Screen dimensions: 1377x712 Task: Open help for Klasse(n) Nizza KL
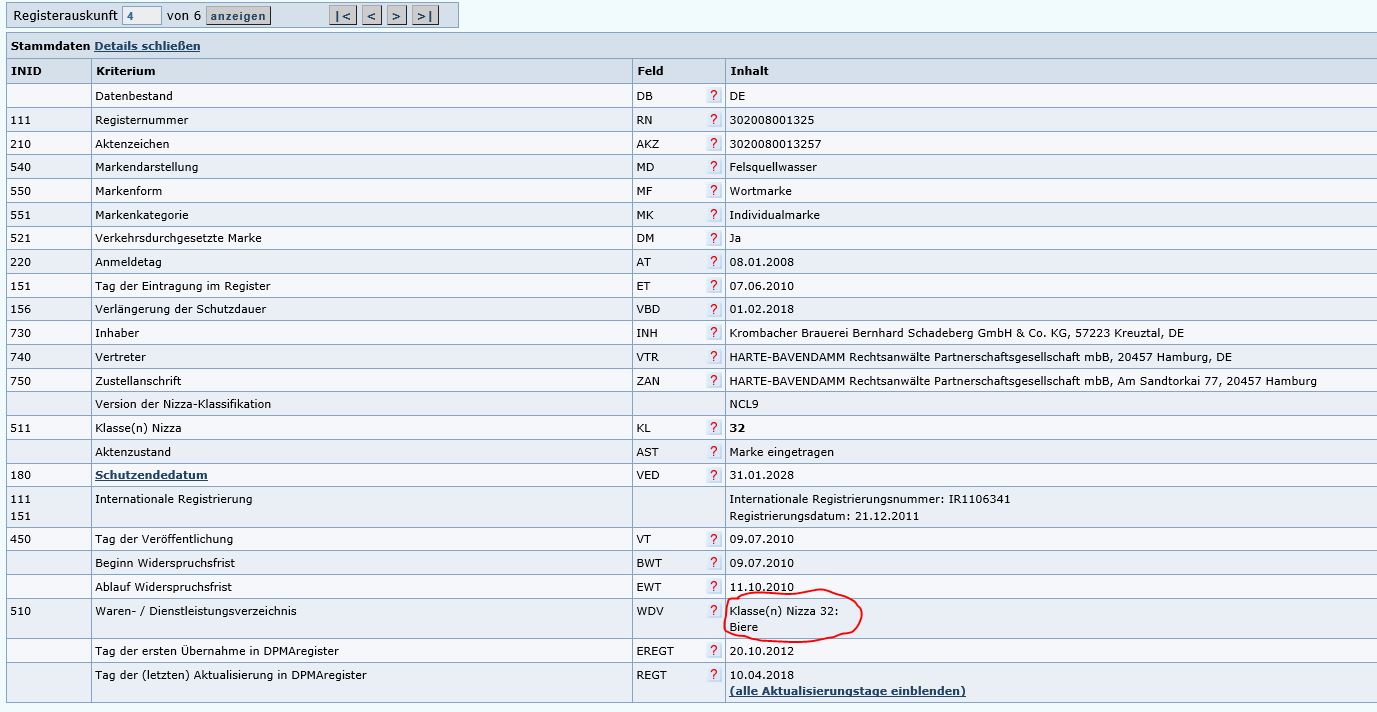(x=713, y=428)
